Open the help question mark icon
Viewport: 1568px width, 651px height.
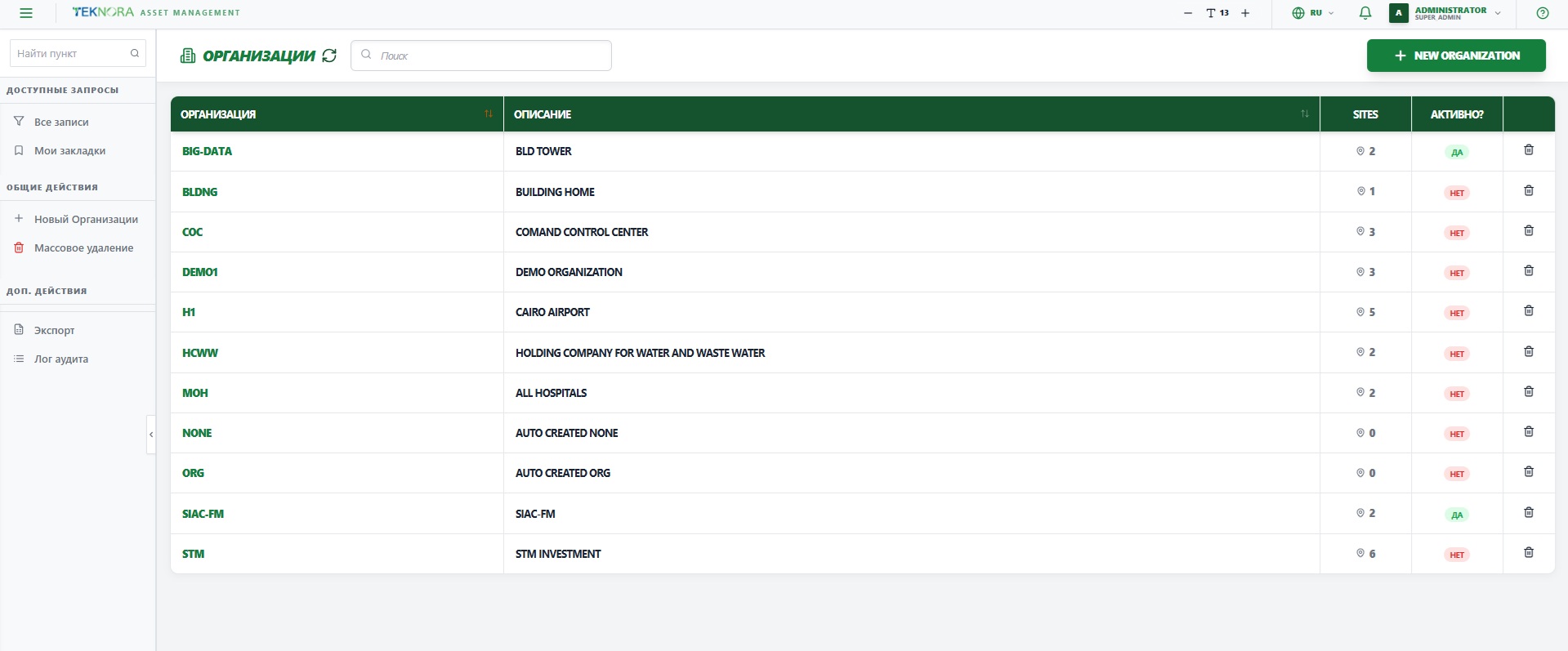click(x=1543, y=13)
